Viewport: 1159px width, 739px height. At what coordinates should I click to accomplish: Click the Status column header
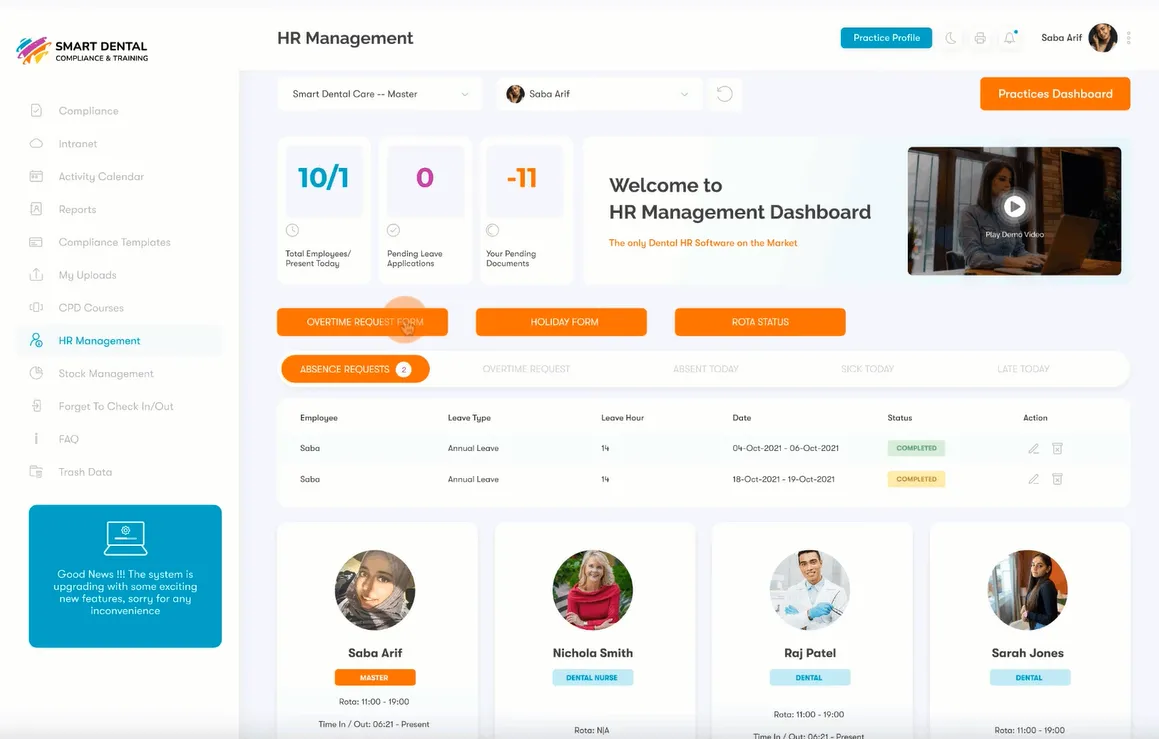tap(900, 418)
